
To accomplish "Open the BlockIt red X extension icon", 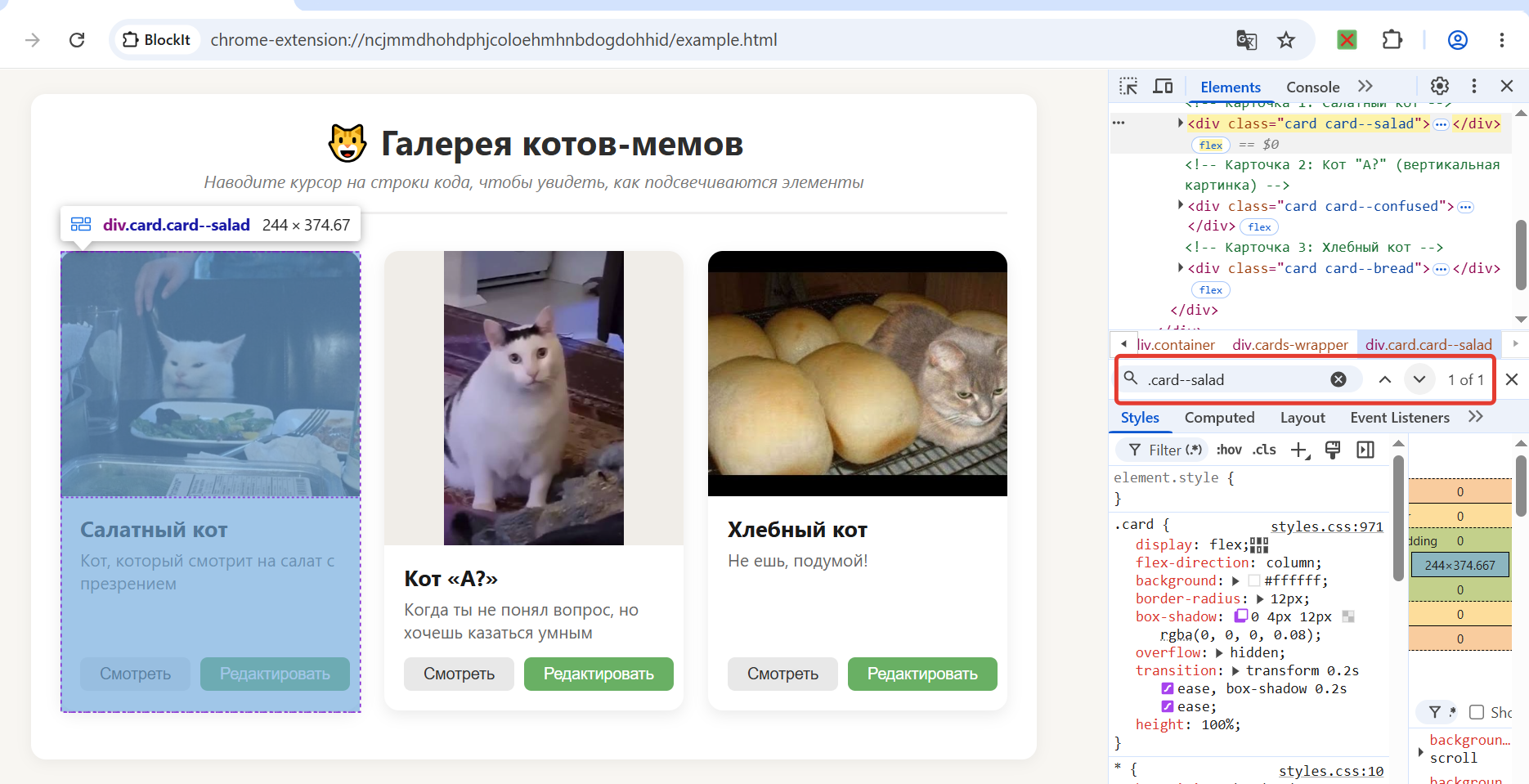I will (1347, 39).
